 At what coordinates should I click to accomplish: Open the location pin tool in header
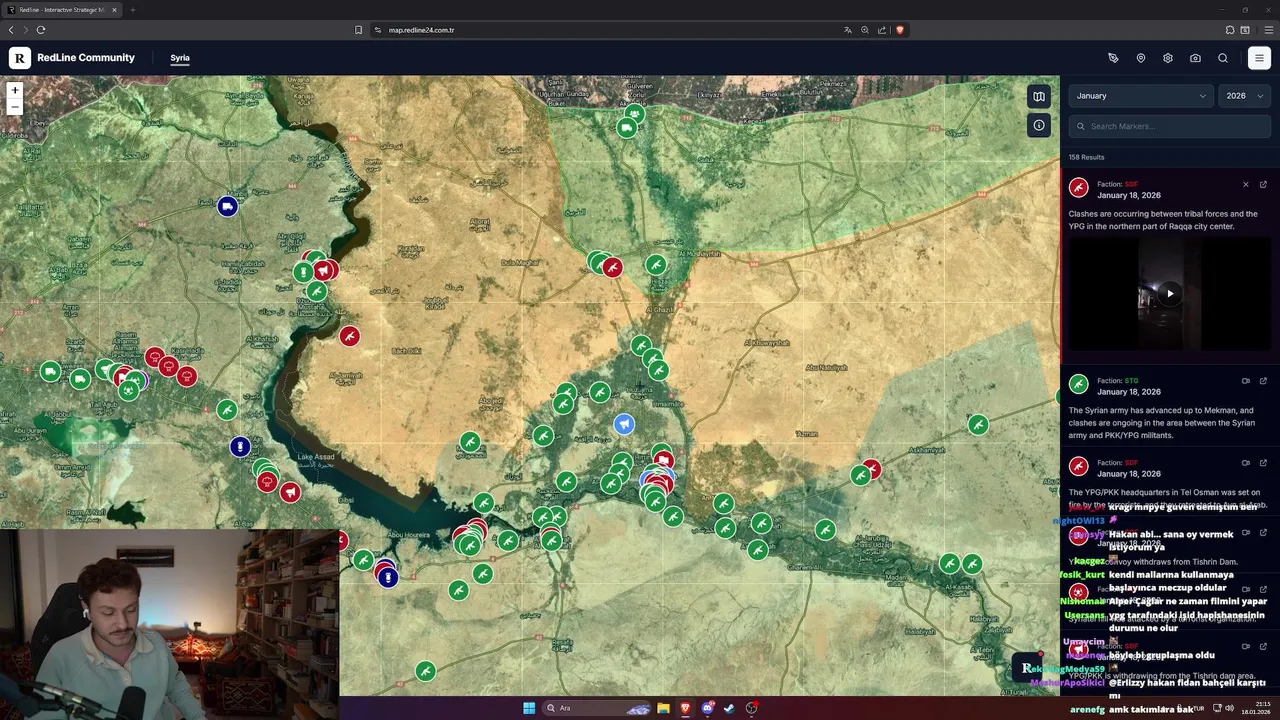point(1141,58)
